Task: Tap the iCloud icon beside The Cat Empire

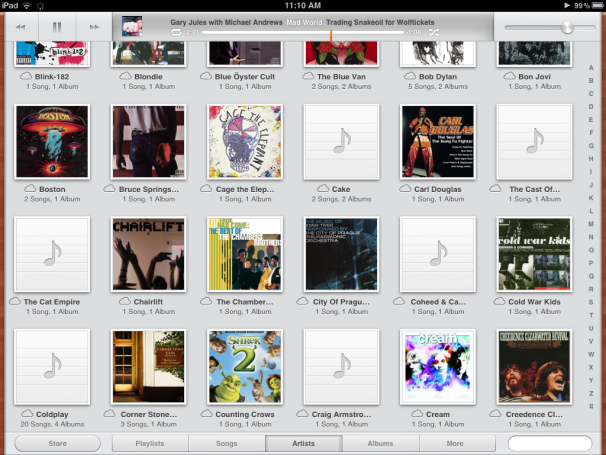Action: point(15,301)
